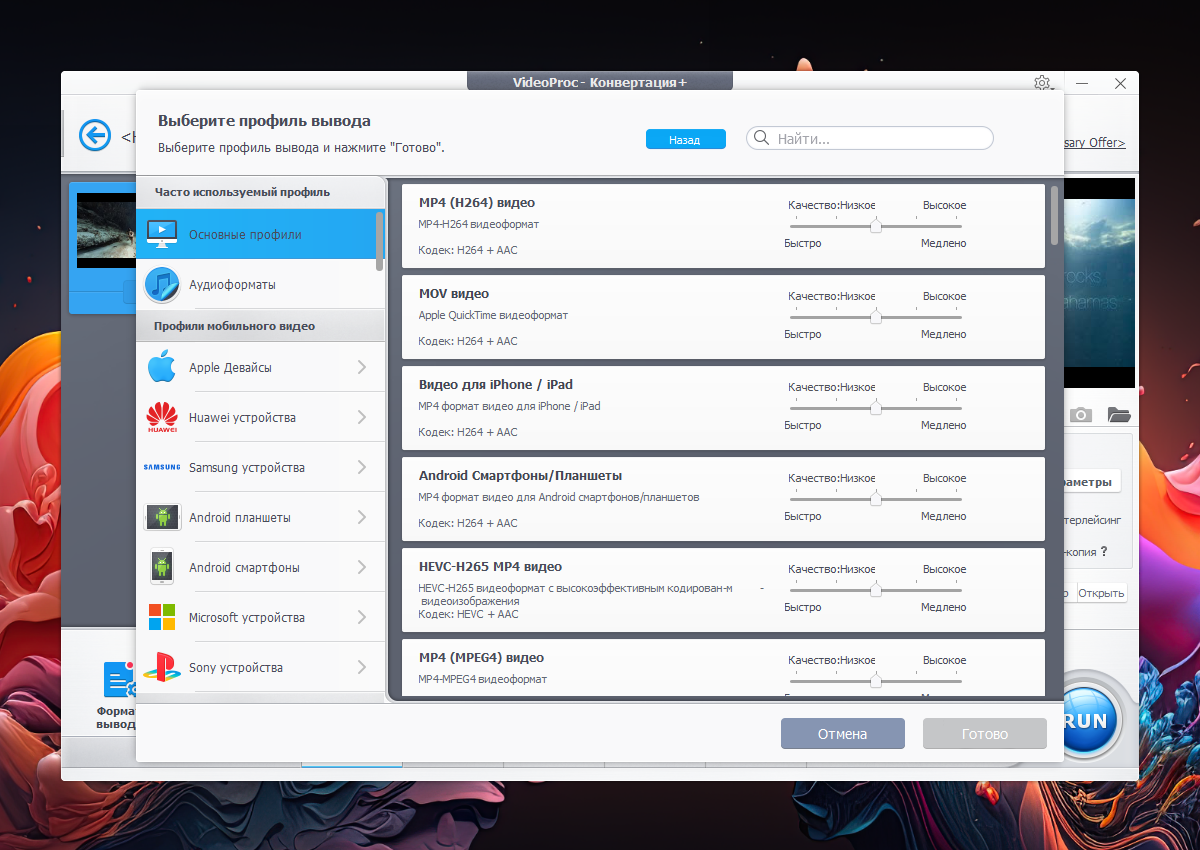Expand Huawei устройства chevron
The image size is (1200, 850).
coord(362,417)
